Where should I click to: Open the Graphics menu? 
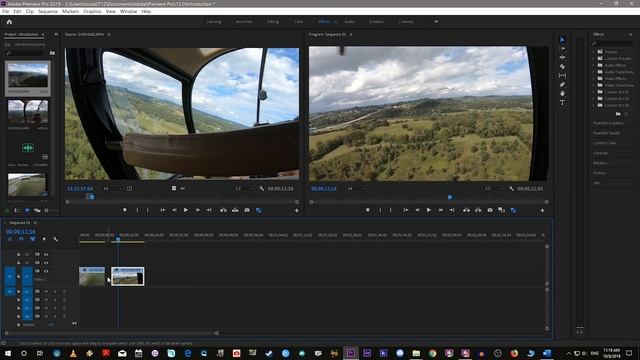point(92,11)
